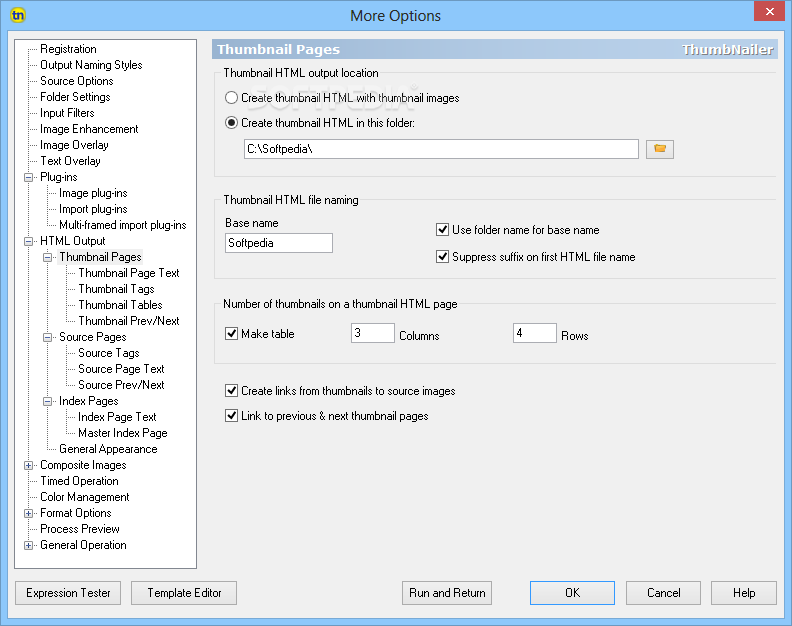The height and width of the screenshot is (626, 792).
Task: Open the Registration options page
Action: tap(68, 49)
